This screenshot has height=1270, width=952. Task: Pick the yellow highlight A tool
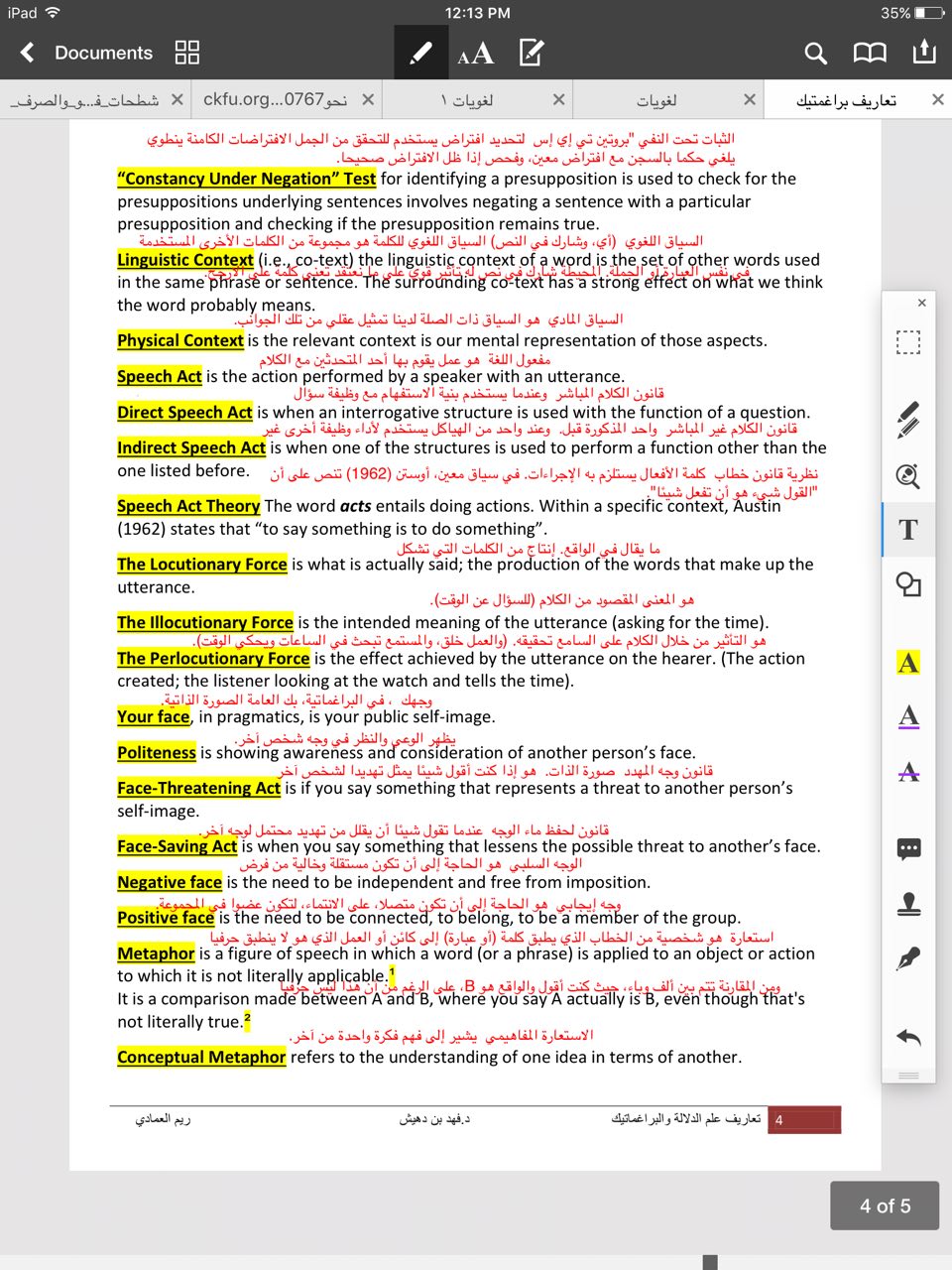click(x=908, y=663)
